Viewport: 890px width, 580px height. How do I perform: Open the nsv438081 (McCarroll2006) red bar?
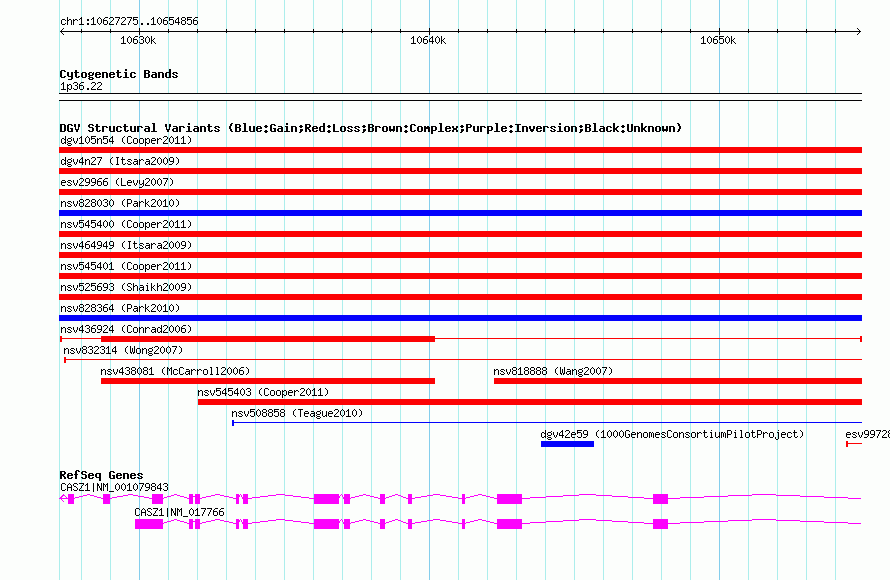[x=268, y=381]
